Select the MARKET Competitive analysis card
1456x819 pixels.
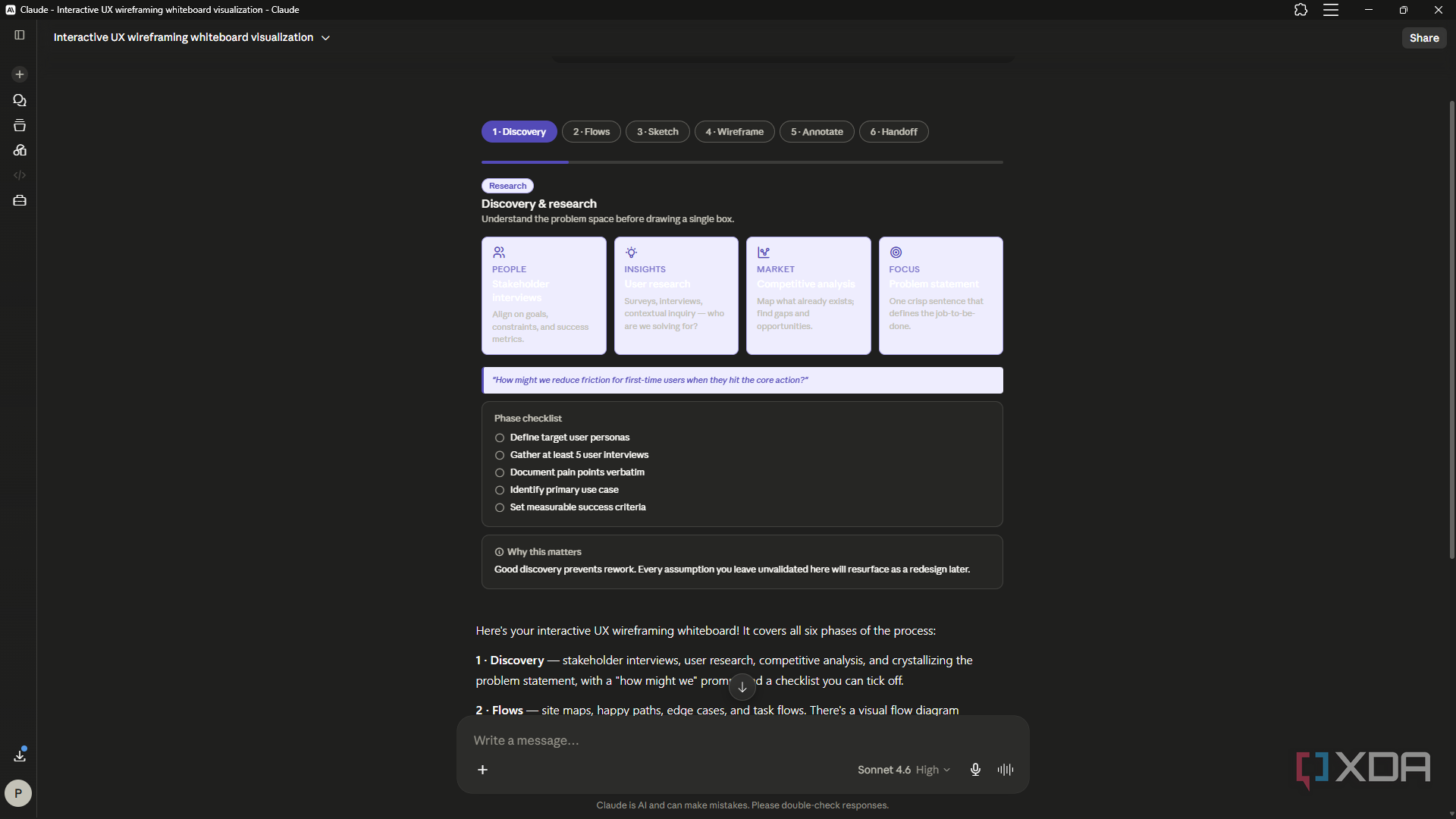coord(808,296)
